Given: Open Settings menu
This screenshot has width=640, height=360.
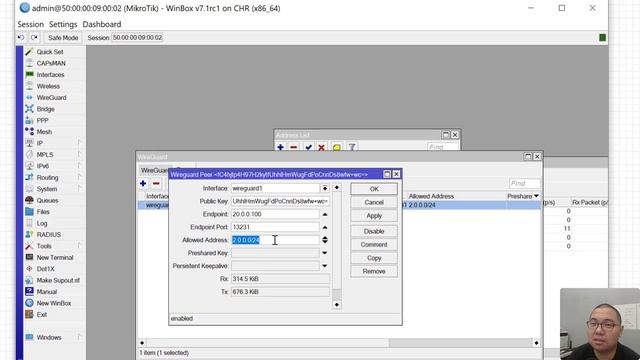Looking at the screenshot, I should (63, 24).
